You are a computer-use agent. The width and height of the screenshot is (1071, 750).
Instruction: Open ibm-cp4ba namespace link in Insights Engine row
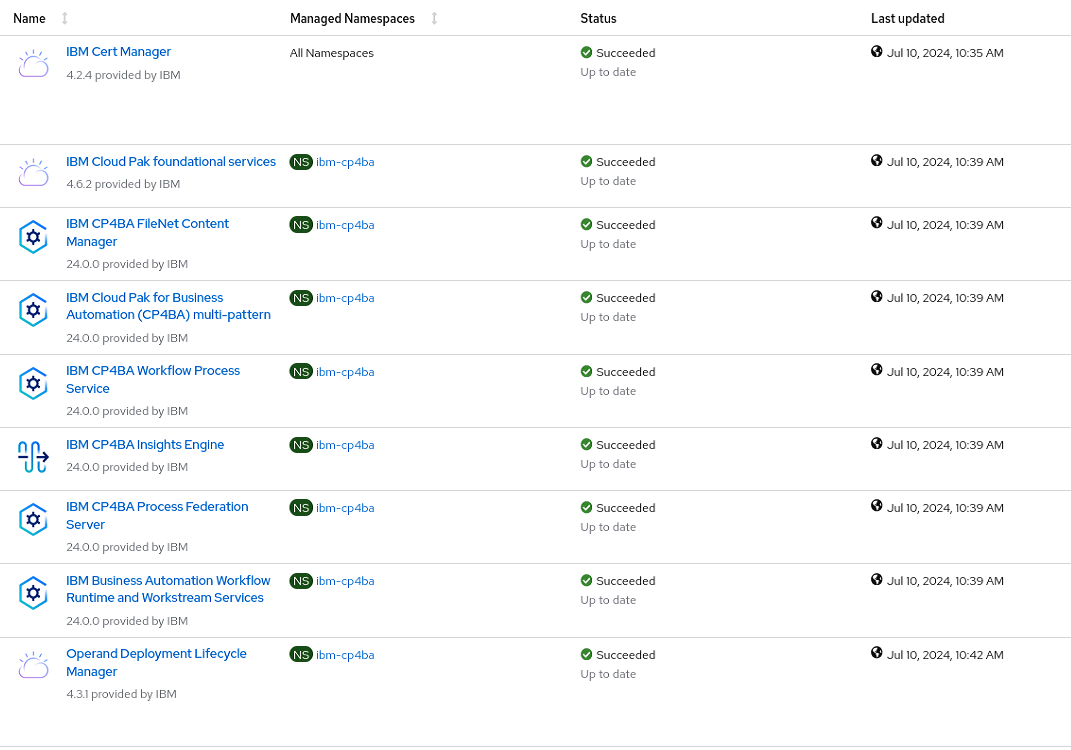345,445
